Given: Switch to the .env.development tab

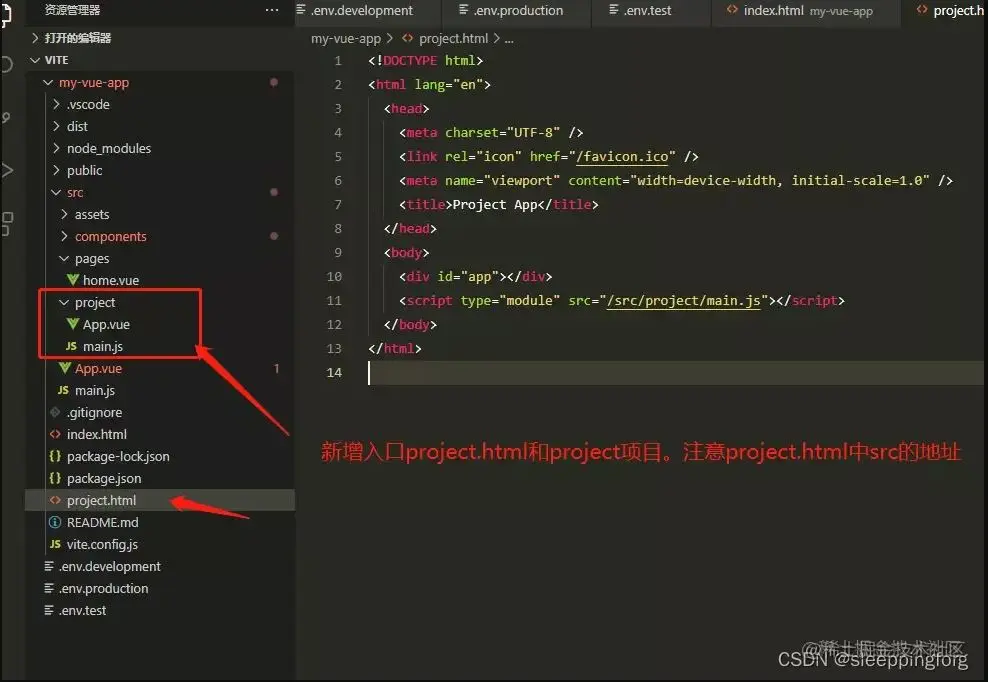Looking at the screenshot, I should (x=367, y=11).
